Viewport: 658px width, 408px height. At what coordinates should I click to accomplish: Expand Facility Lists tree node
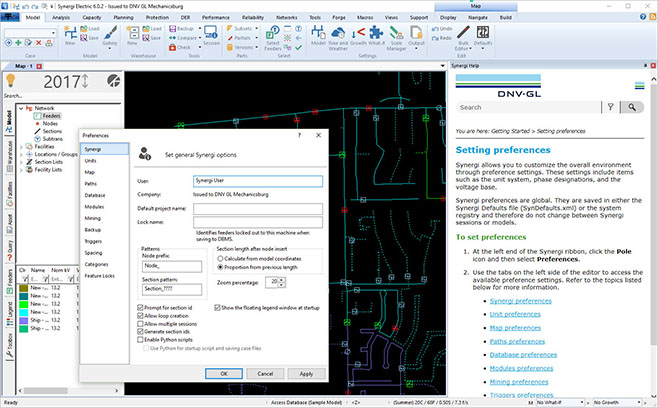21,170
